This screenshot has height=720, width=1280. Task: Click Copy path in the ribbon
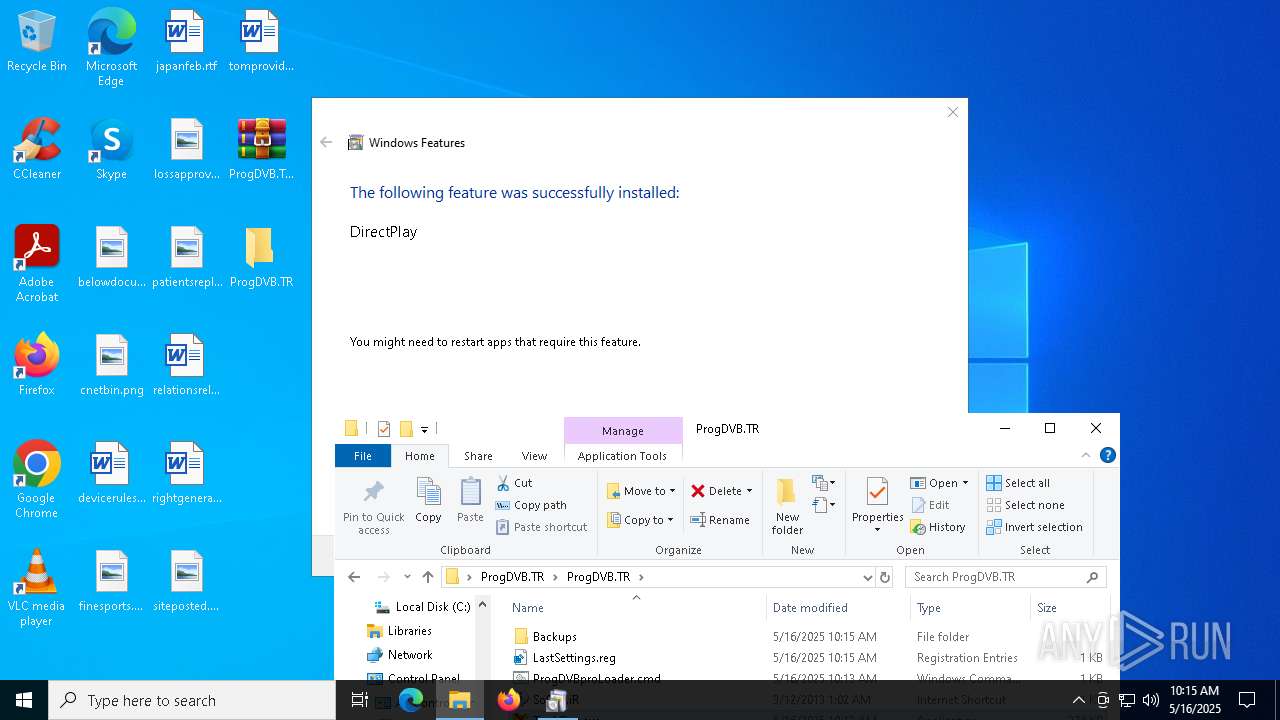tap(531, 505)
